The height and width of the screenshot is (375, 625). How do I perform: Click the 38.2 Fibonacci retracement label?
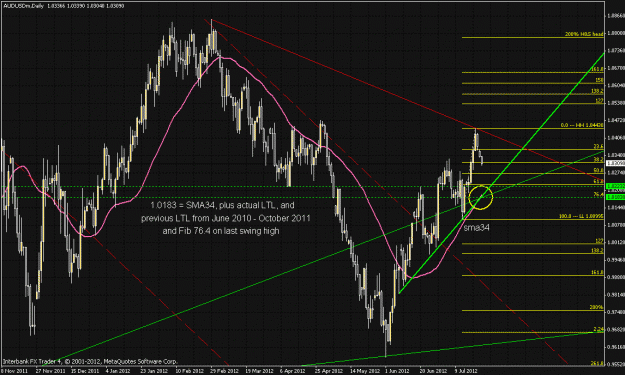598,159
